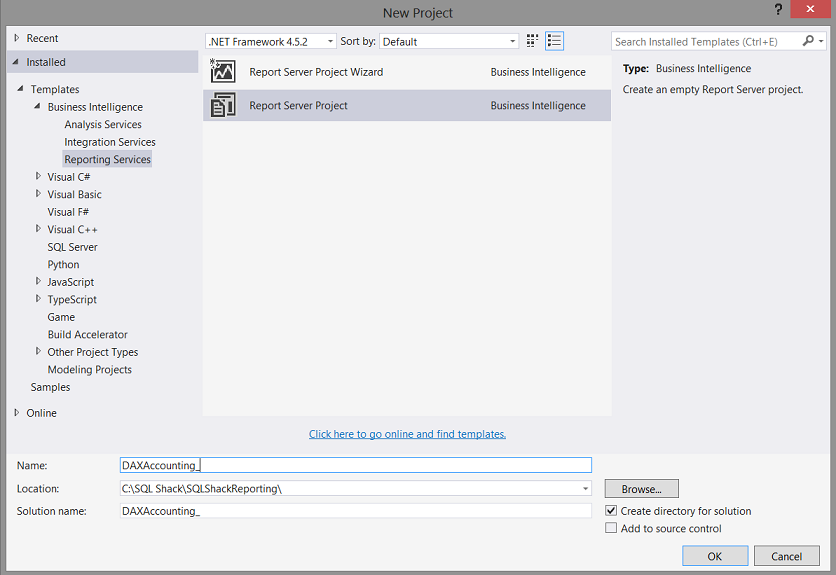Collapse the Templates node
The height and width of the screenshot is (575, 836).
tap(20, 89)
